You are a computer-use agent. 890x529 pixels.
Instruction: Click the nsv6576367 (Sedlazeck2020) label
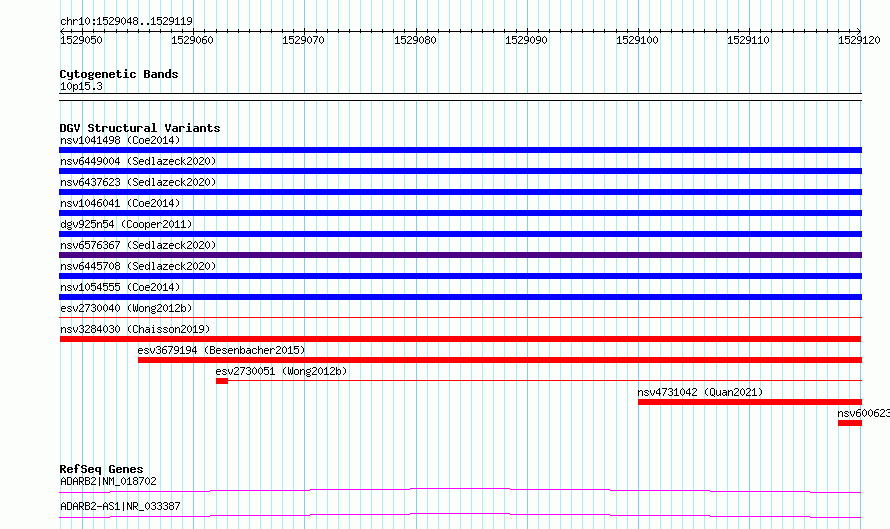click(x=138, y=245)
